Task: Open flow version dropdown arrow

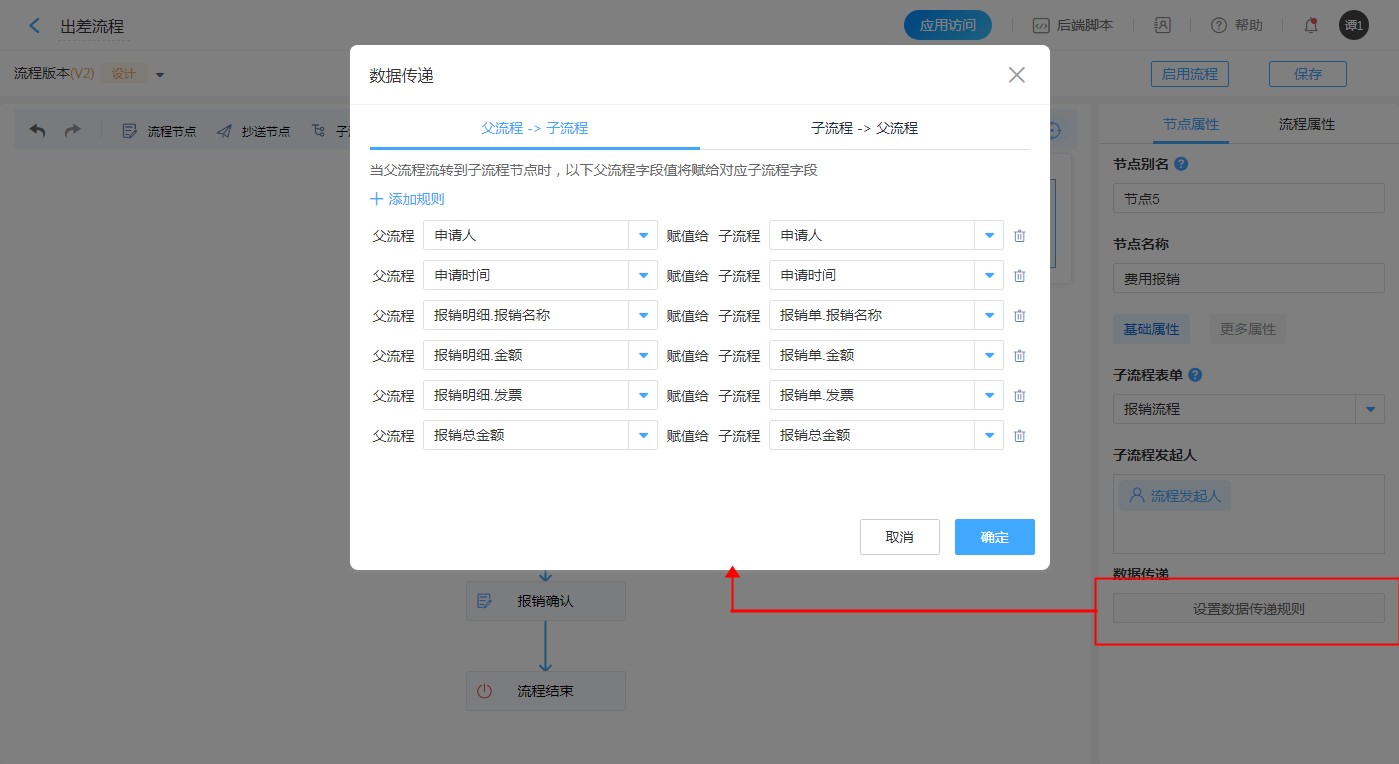Action: 160,75
